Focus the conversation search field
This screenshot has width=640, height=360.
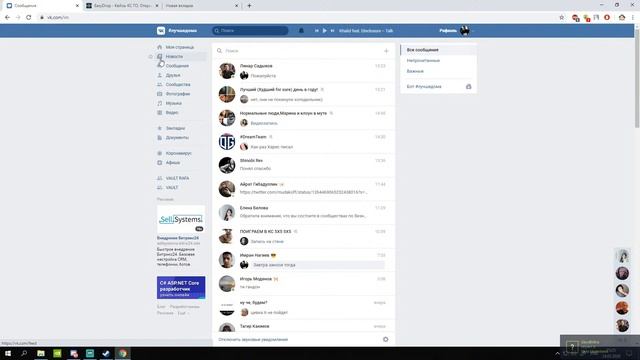tap(300, 51)
